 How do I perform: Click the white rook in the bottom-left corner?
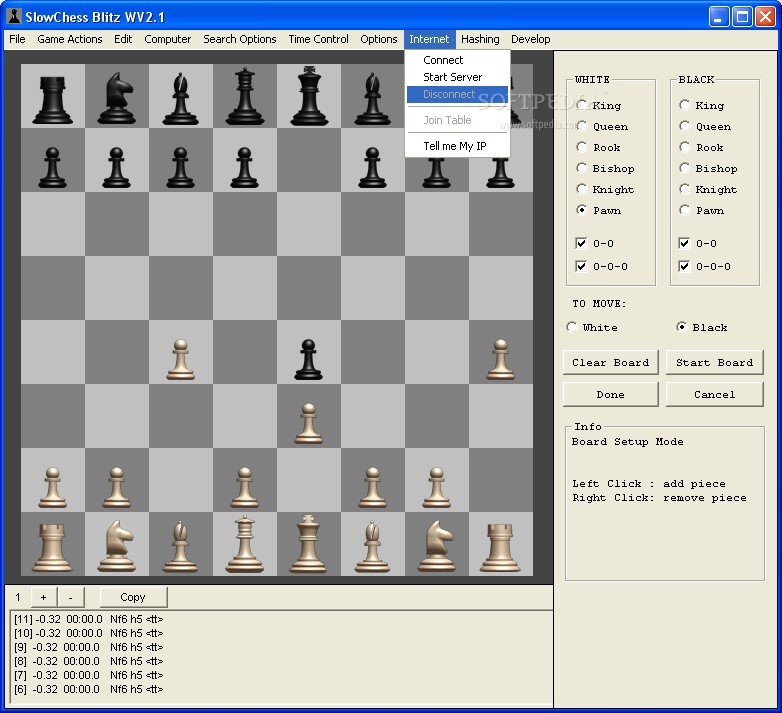pyautogui.click(x=52, y=547)
